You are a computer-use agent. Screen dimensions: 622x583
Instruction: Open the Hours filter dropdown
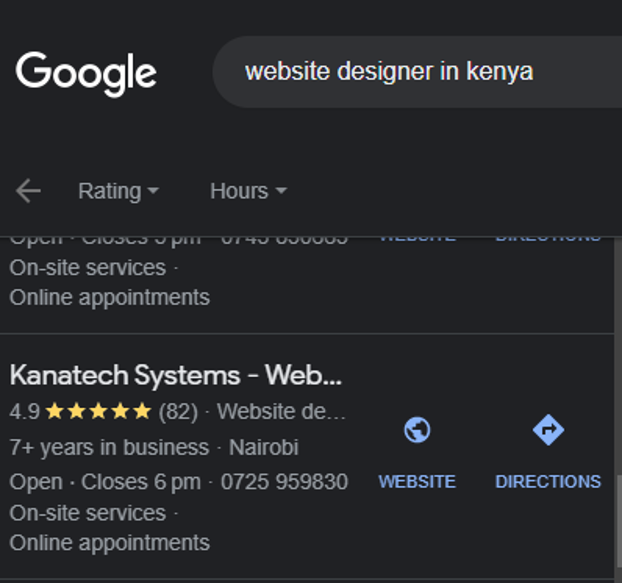pyautogui.click(x=248, y=191)
